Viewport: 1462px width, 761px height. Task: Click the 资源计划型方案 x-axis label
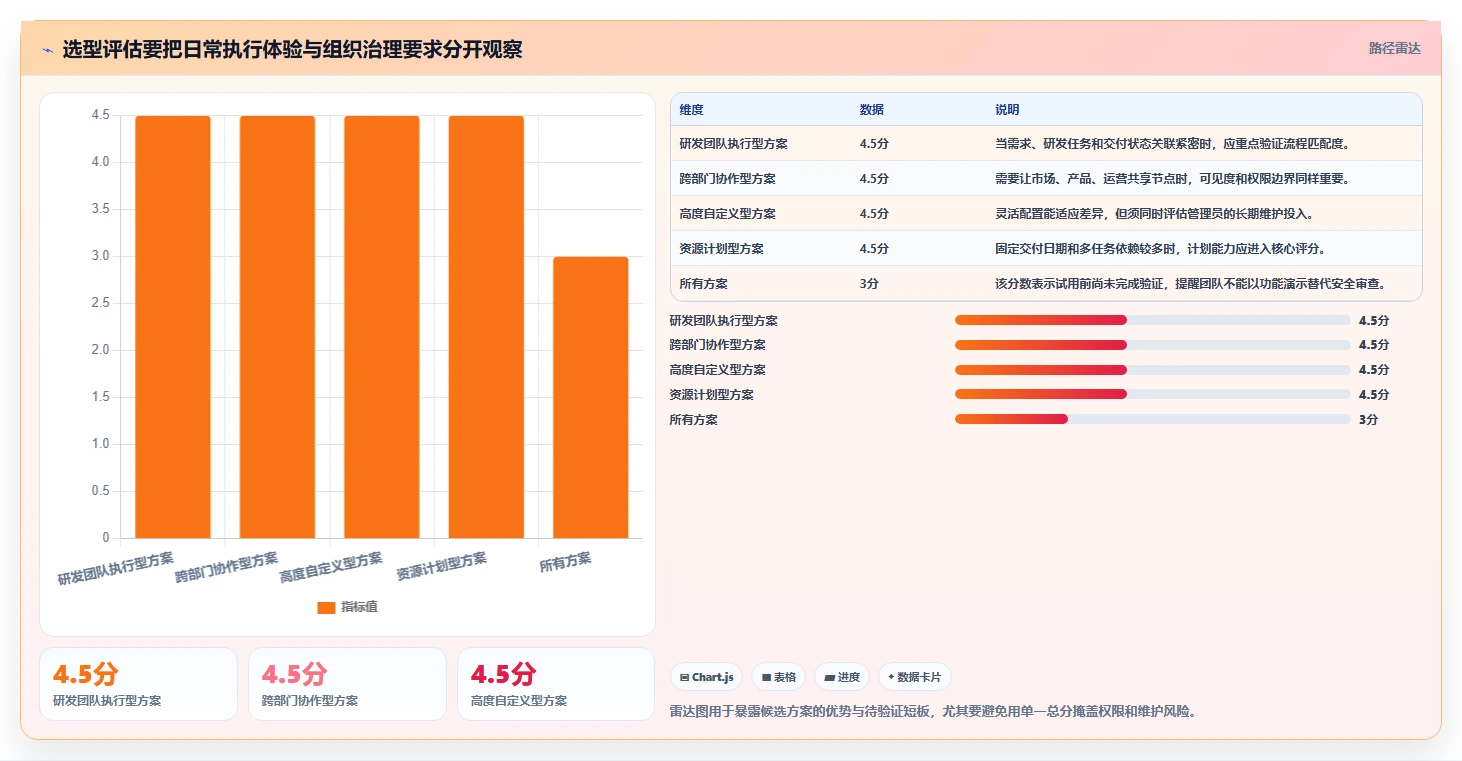442,565
